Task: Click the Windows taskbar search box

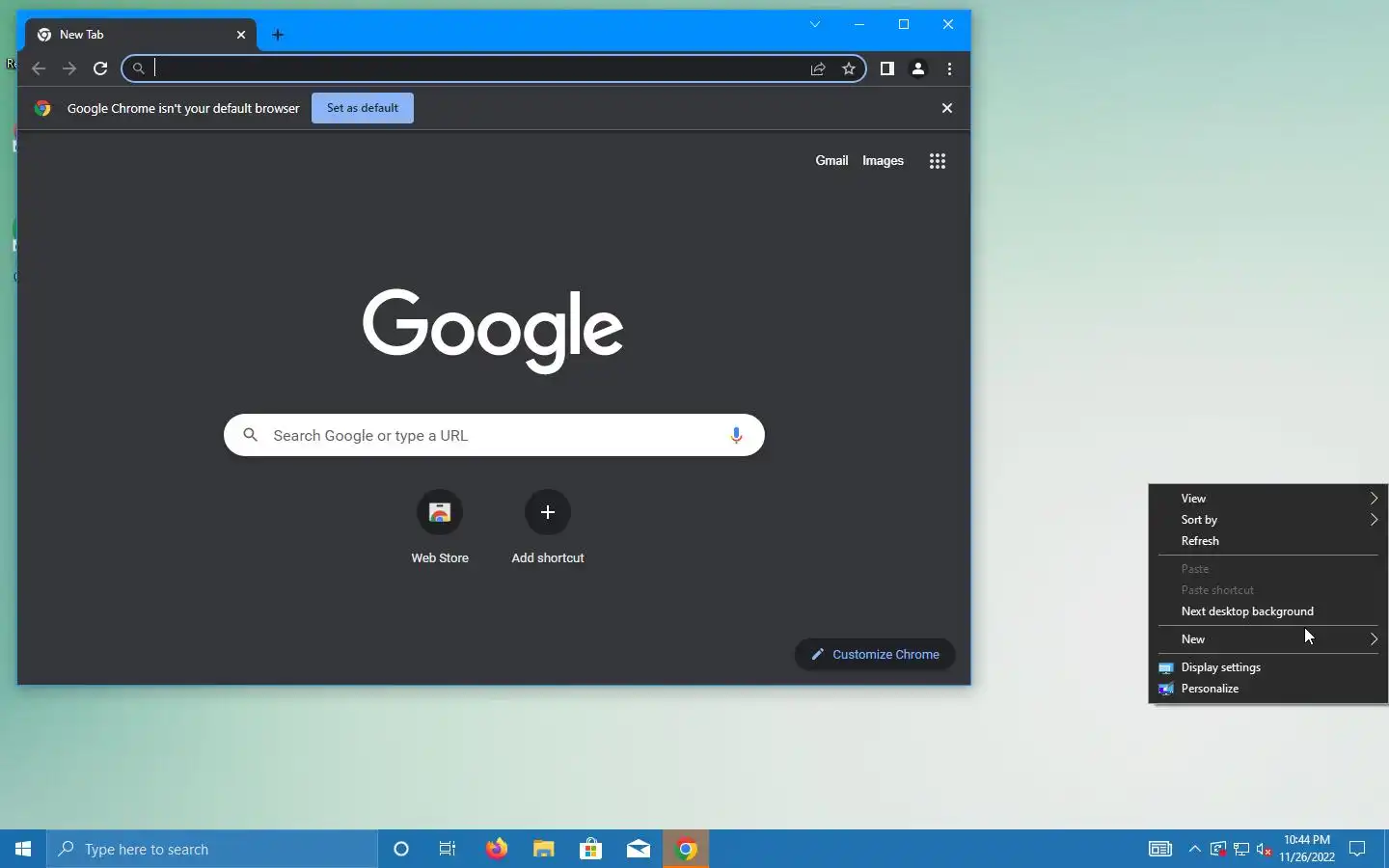Action: tap(212, 849)
